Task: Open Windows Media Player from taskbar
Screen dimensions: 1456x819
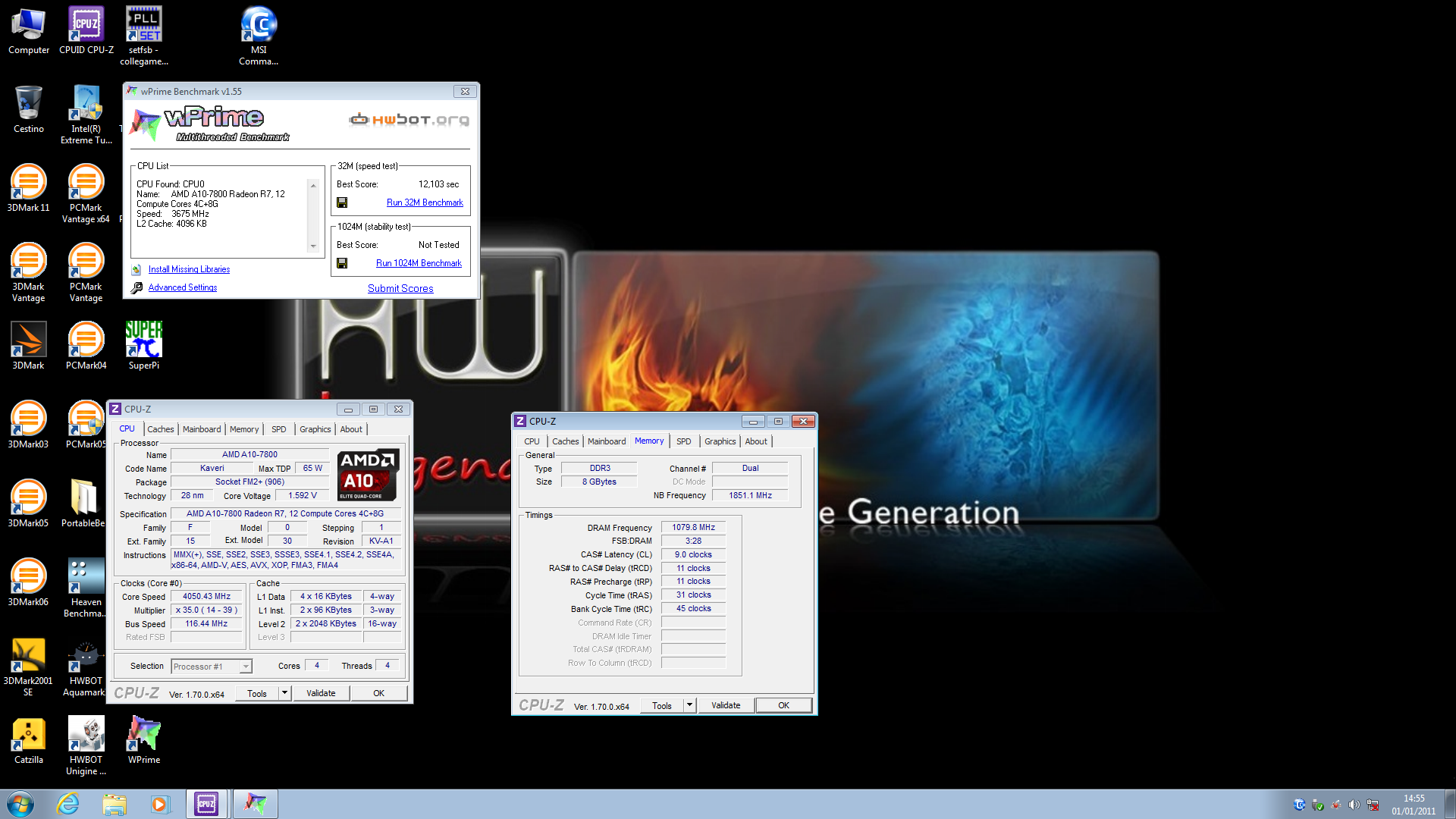Action: click(x=160, y=804)
